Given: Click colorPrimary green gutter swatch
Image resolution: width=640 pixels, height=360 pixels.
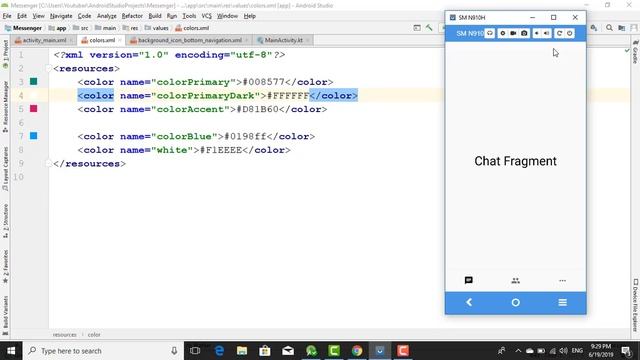Looking at the screenshot, I should pos(33,82).
